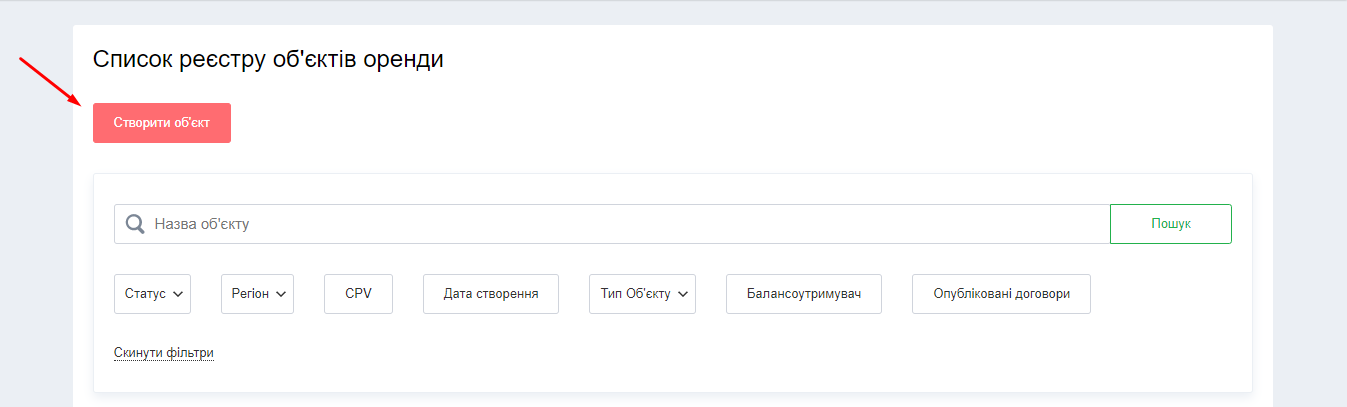Click the 'Список реєстру об'єктів оренди' heading
This screenshot has height=407, width=1347.
click(268, 60)
